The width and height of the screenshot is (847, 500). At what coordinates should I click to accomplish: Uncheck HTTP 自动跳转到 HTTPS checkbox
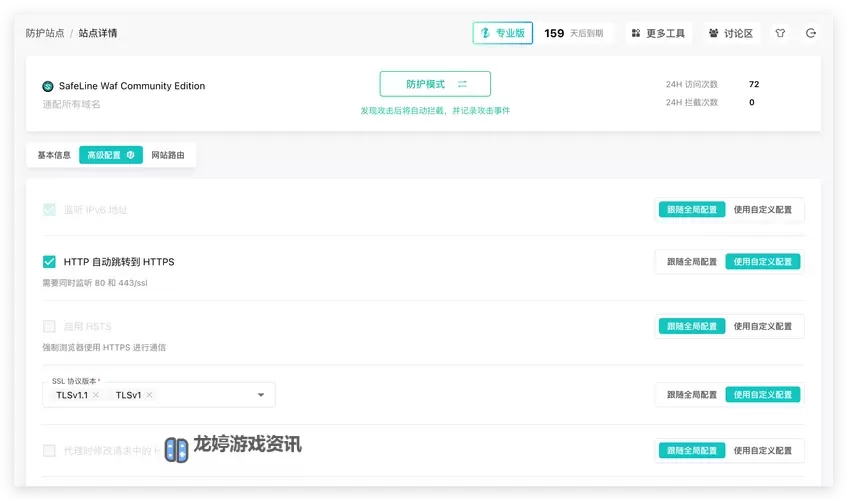click(49, 262)
